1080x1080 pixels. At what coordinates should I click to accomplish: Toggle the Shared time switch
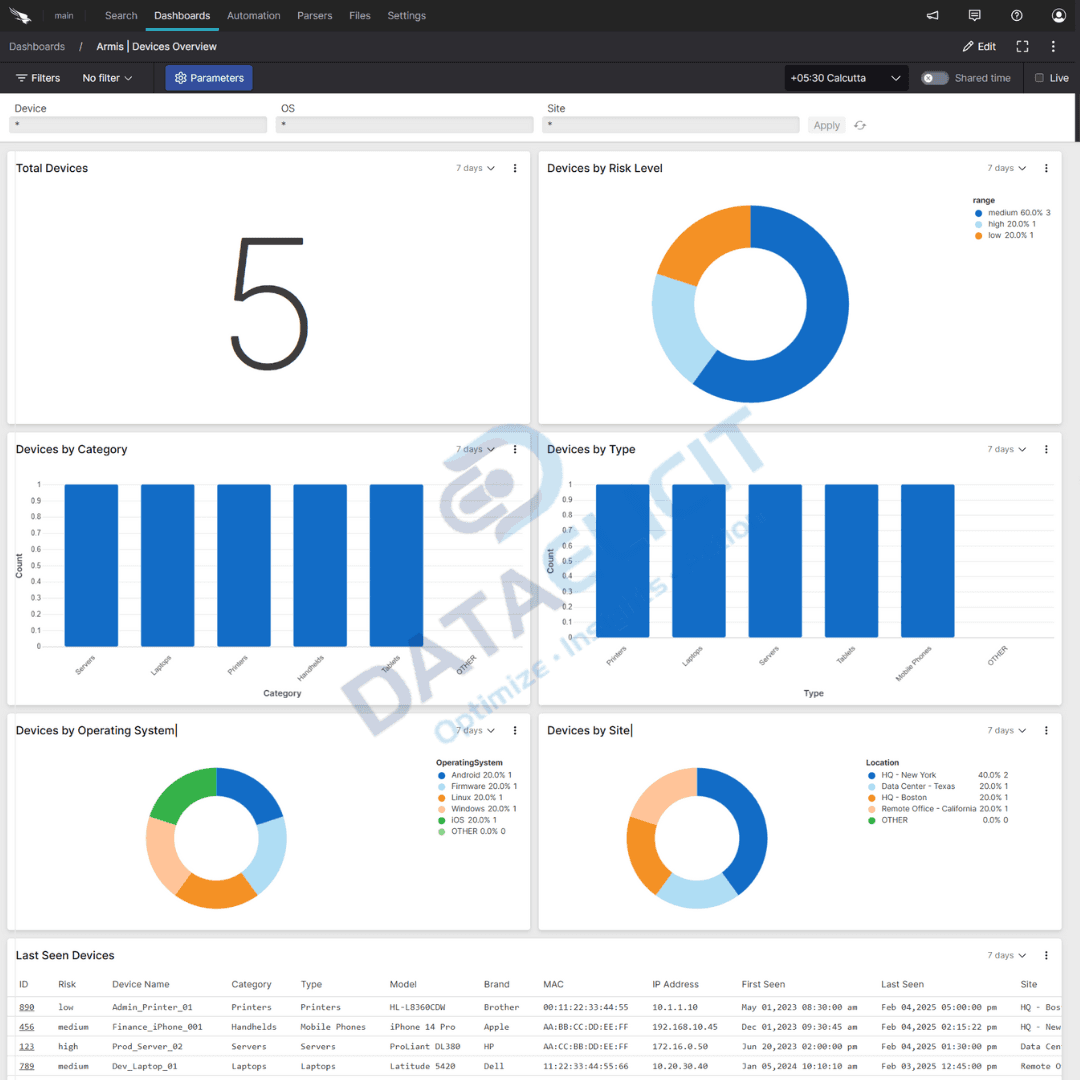coord(934,77)
